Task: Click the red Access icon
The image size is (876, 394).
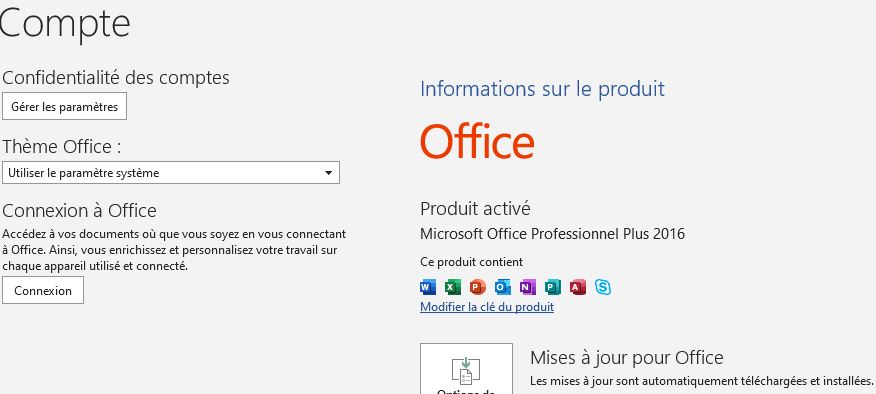Action: (578, 287)
